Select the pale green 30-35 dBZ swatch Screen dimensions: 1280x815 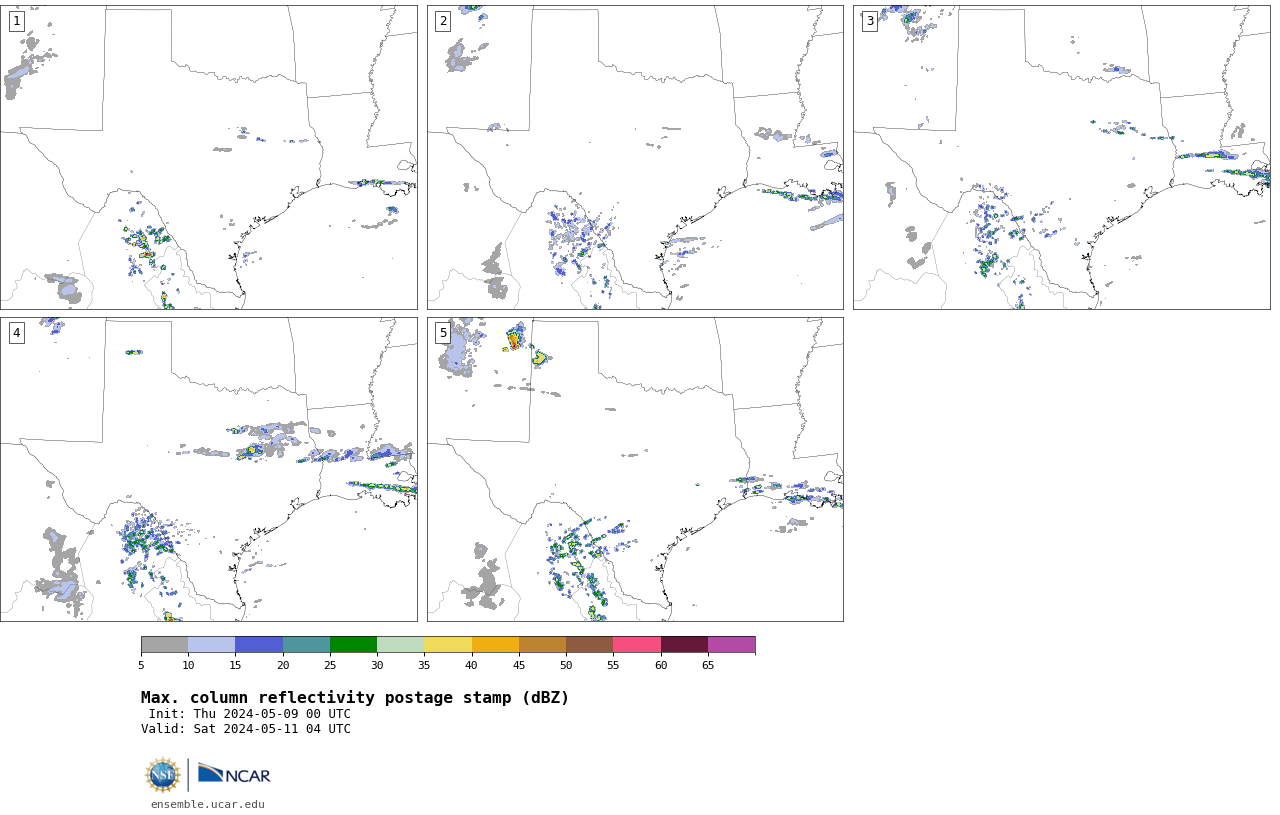(x=400, y=644)
